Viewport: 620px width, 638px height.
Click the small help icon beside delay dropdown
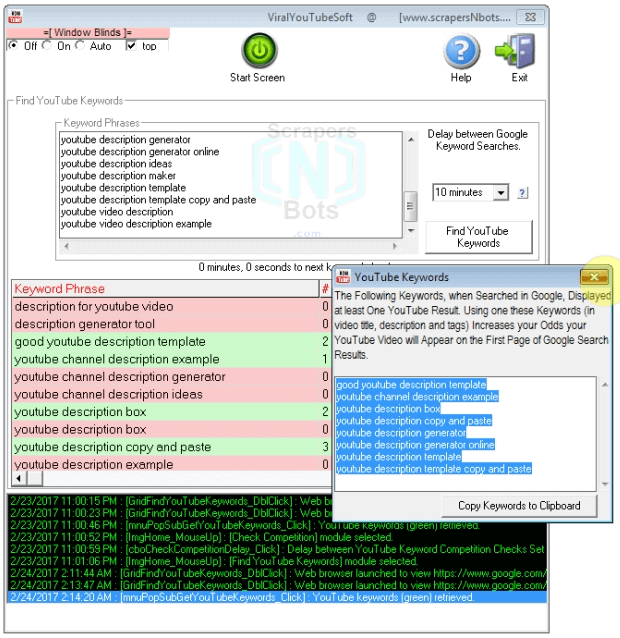click(x=522, y=192)
